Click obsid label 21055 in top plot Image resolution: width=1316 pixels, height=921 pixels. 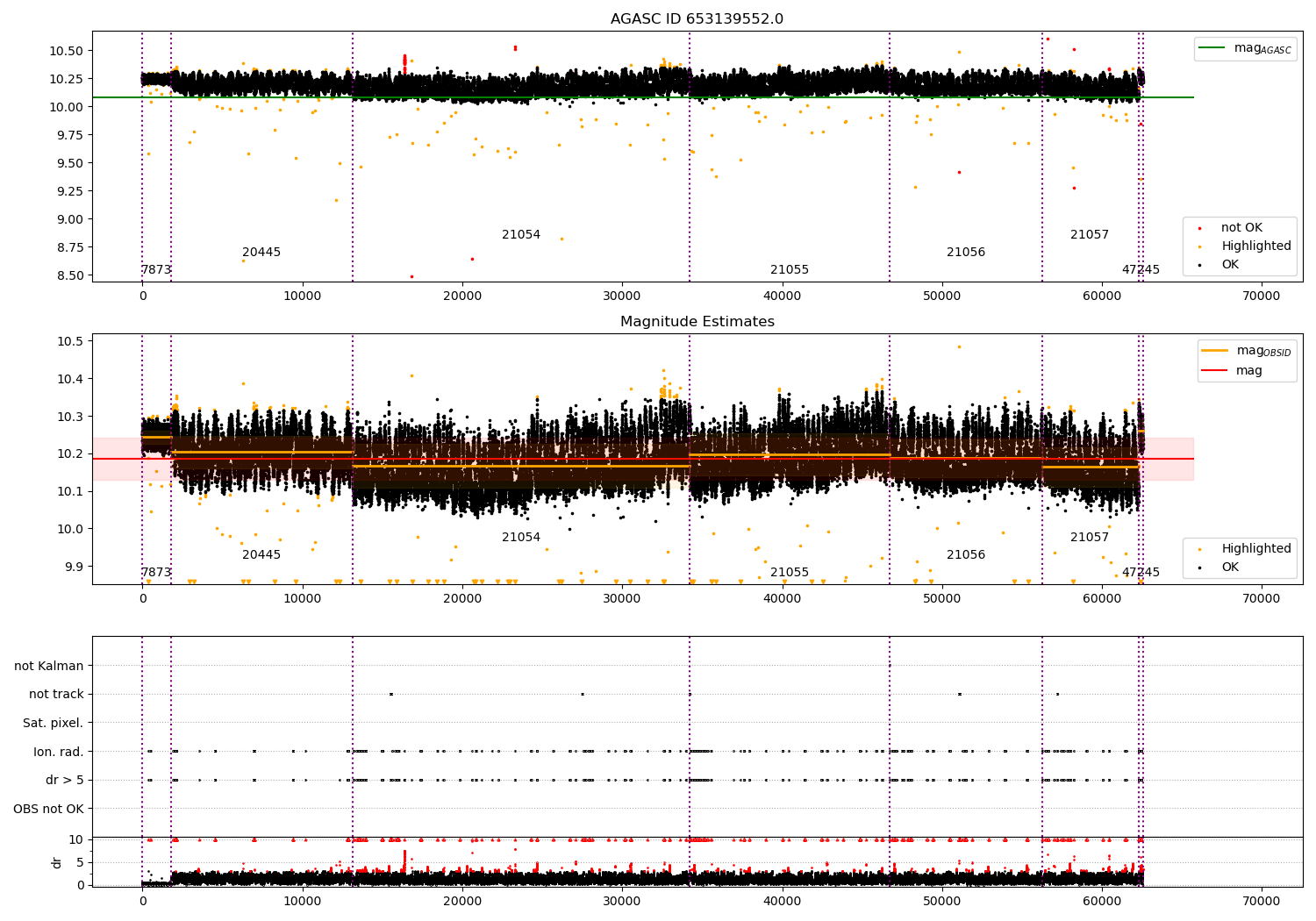click(x=790, y=270)
